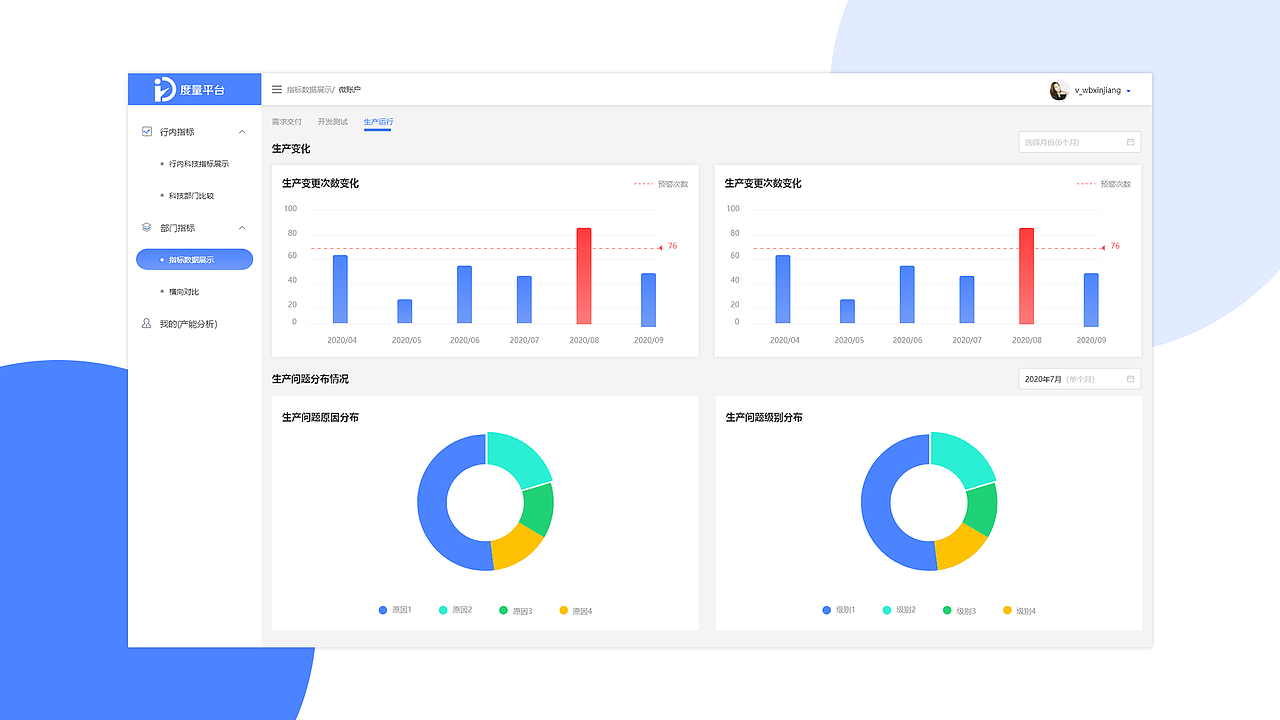
Task: Click the 行内指标 checklist icon
Action: pyautogui.click(x=147, y=131)
